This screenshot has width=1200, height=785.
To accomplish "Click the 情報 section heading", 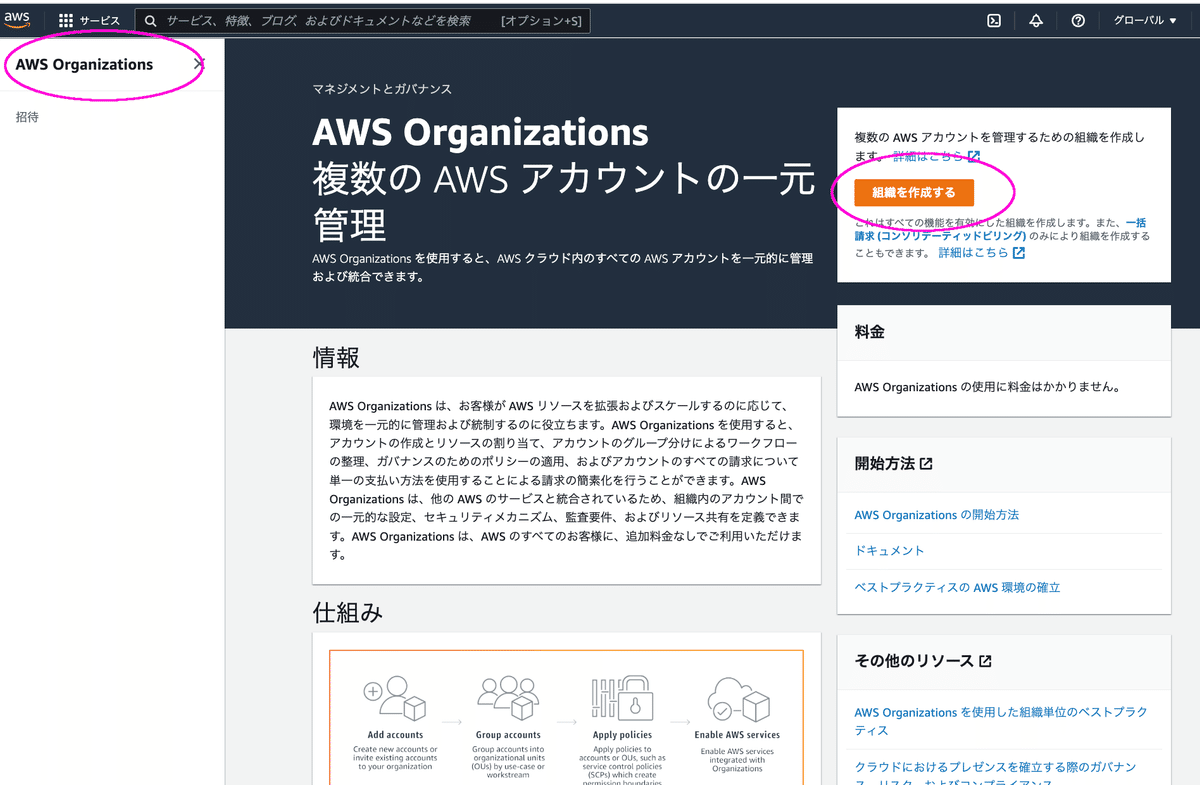I will pyautogui.click(x=336, y=357).
